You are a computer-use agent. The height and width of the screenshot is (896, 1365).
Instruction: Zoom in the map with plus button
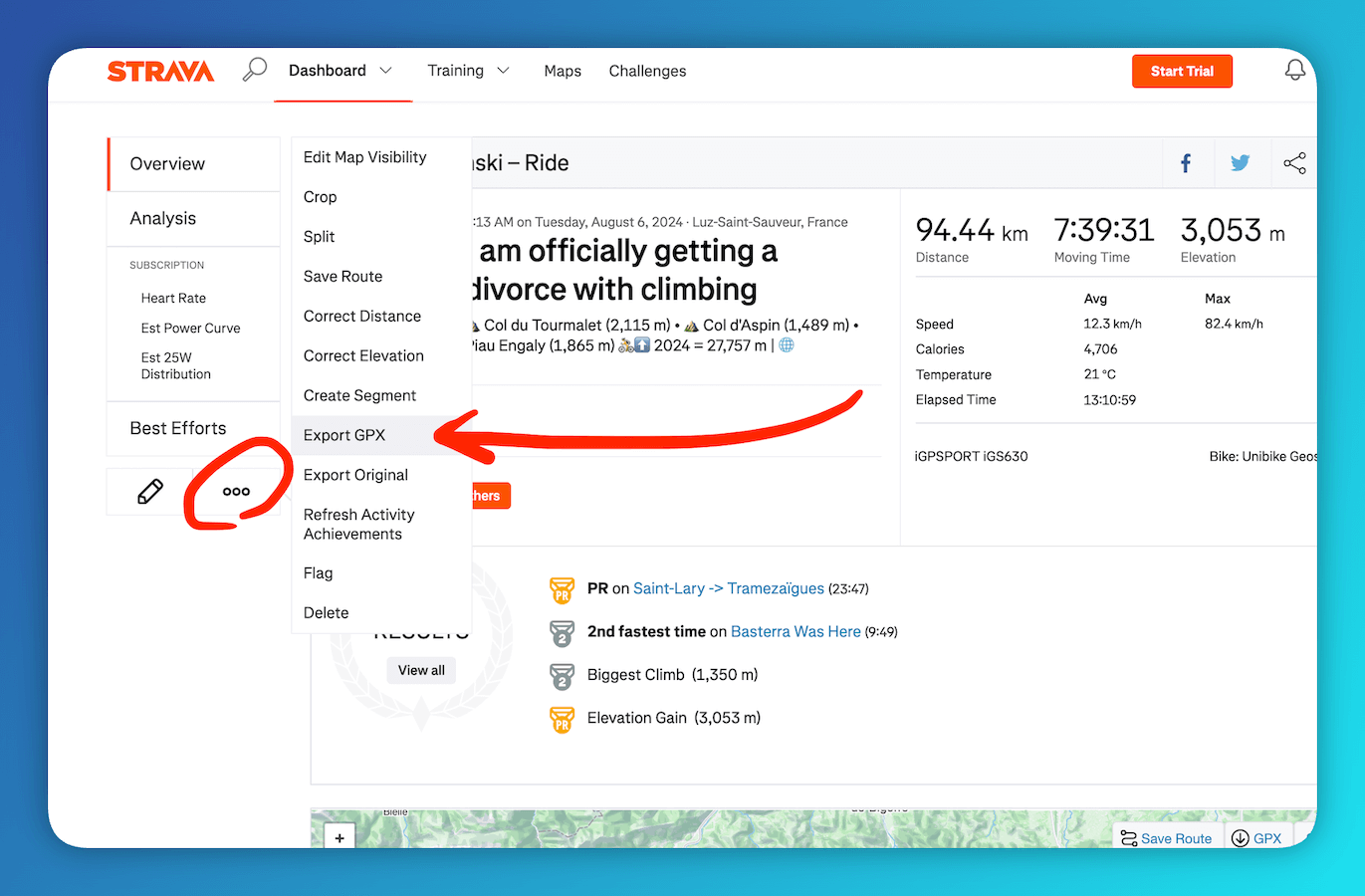(340, 837)
